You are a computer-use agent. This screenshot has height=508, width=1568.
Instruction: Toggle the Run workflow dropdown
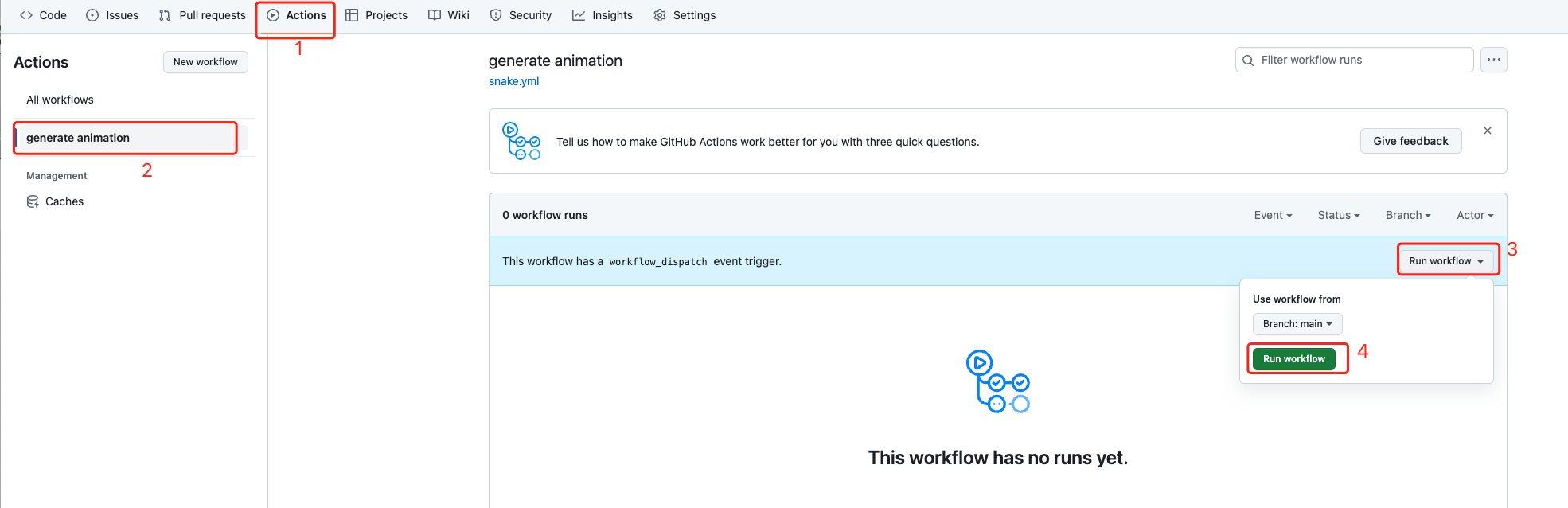coord(1446,261)
